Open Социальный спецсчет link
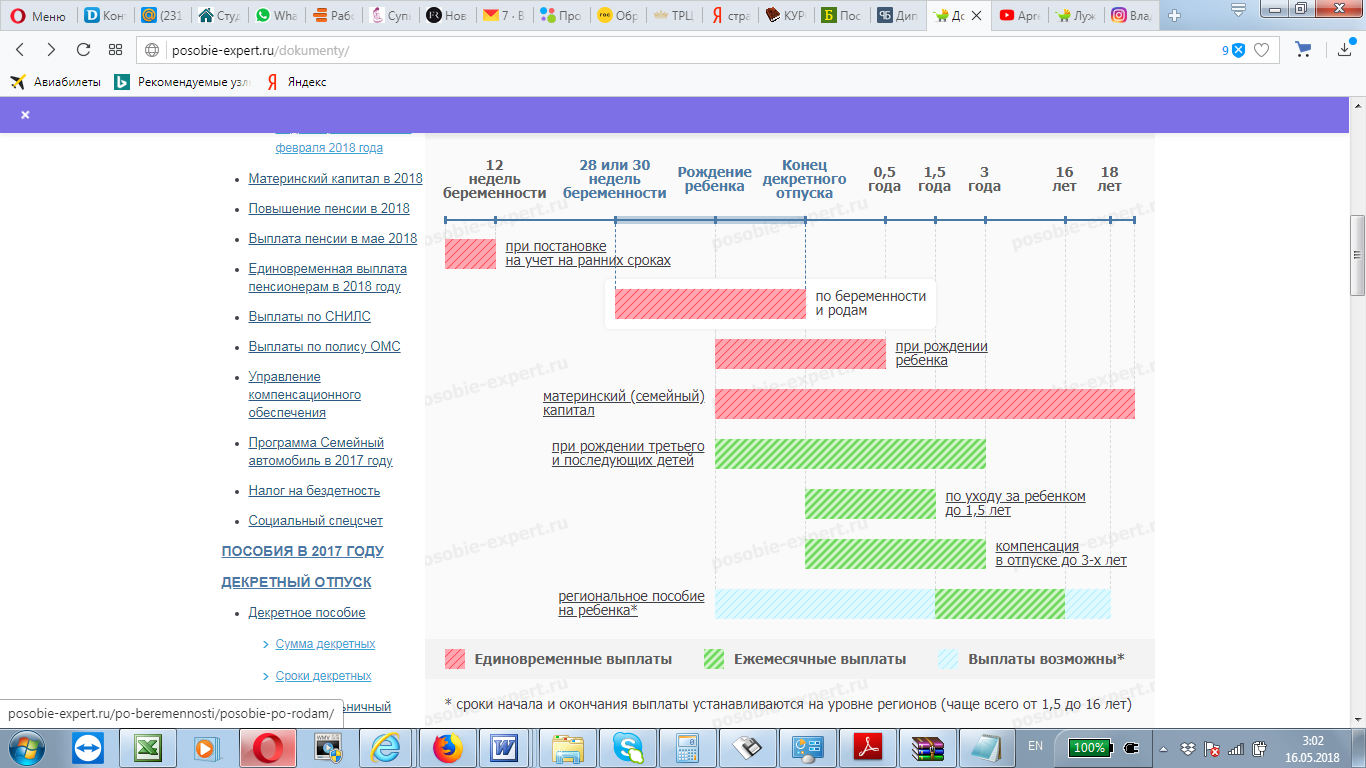The height and width of the screenshot is (768, 1366). coord(315,521)
